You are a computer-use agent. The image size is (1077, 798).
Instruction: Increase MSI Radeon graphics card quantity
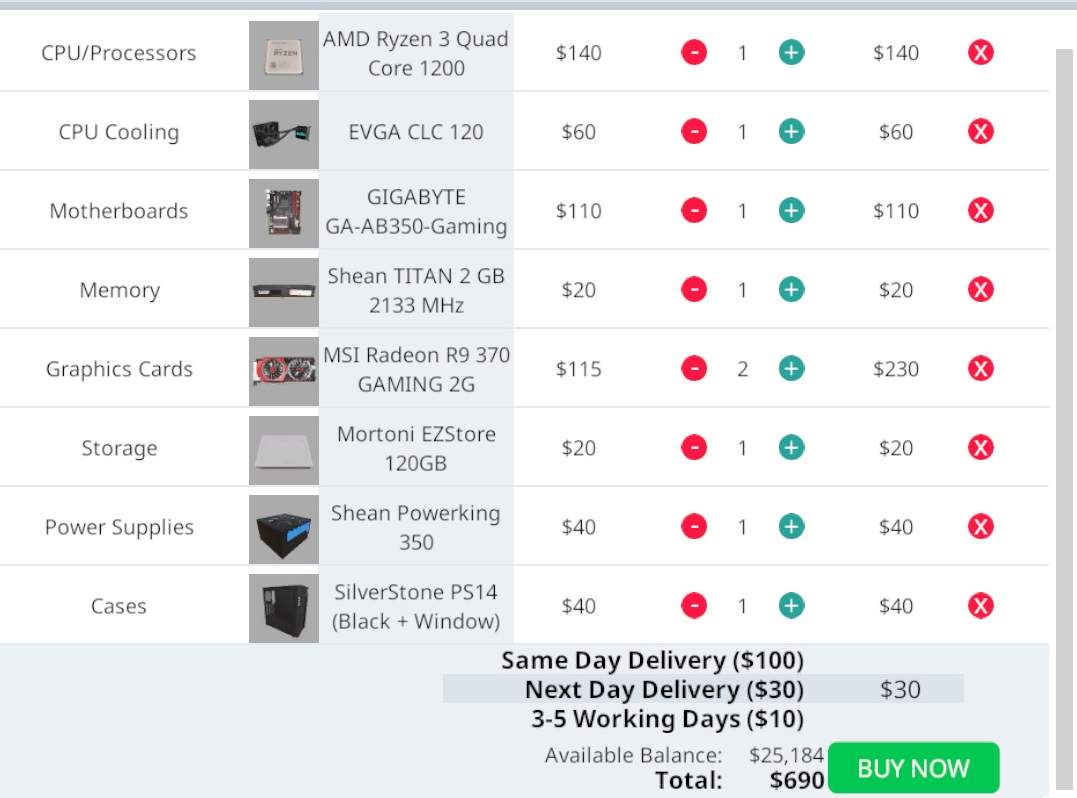(791, 368)
